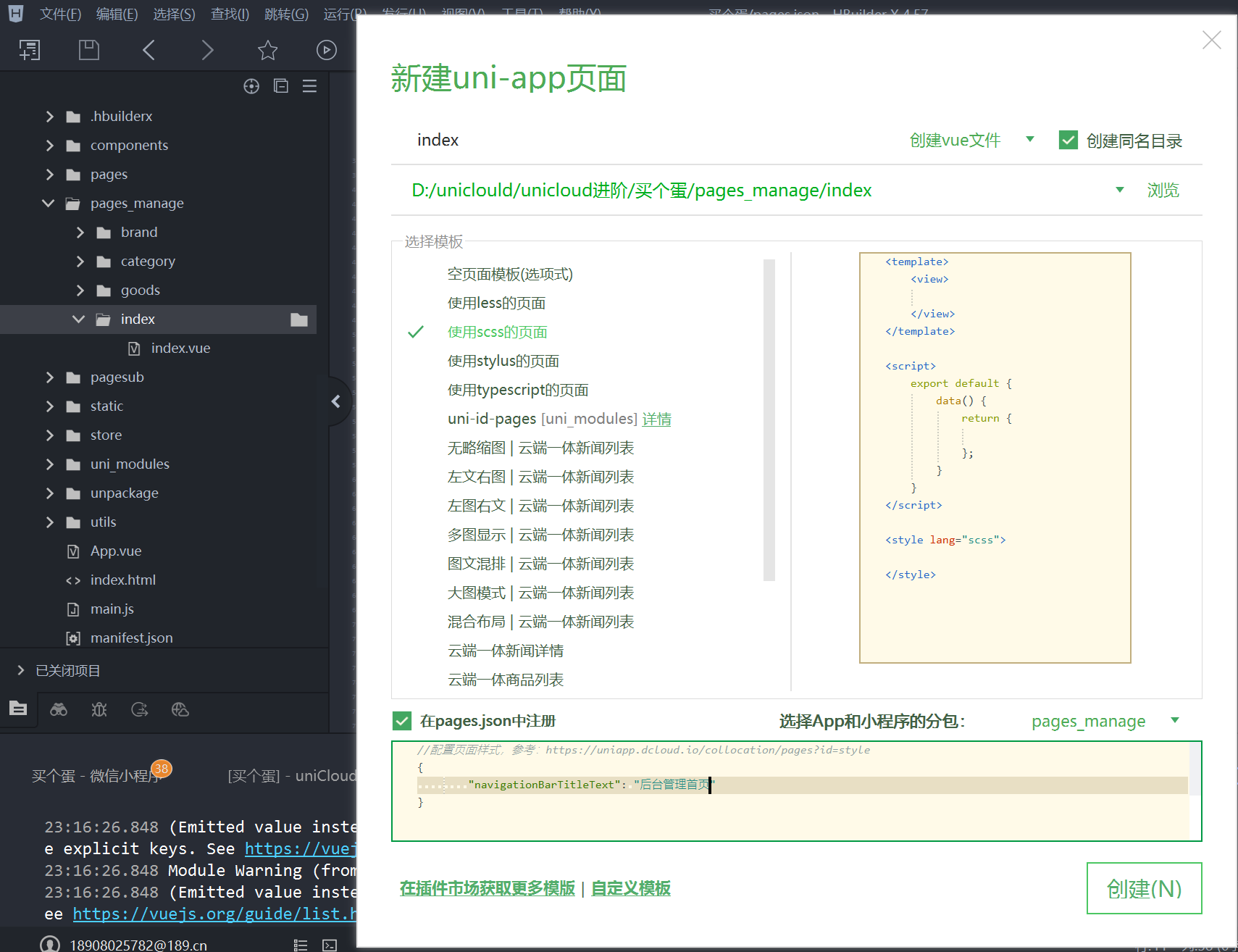Collapse the pages_manage folder
Viewport: 1238px width, 952px height.
click(49, 203)
